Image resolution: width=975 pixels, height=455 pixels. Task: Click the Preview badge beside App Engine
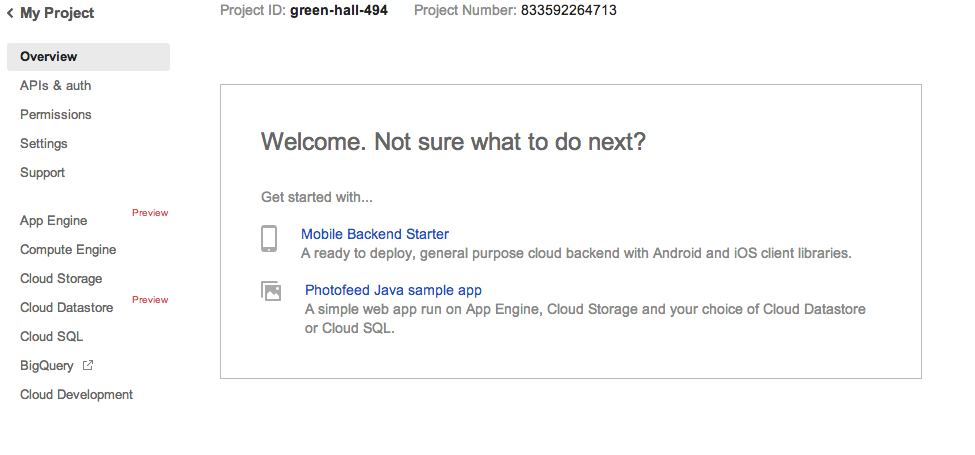pos(150,213)
